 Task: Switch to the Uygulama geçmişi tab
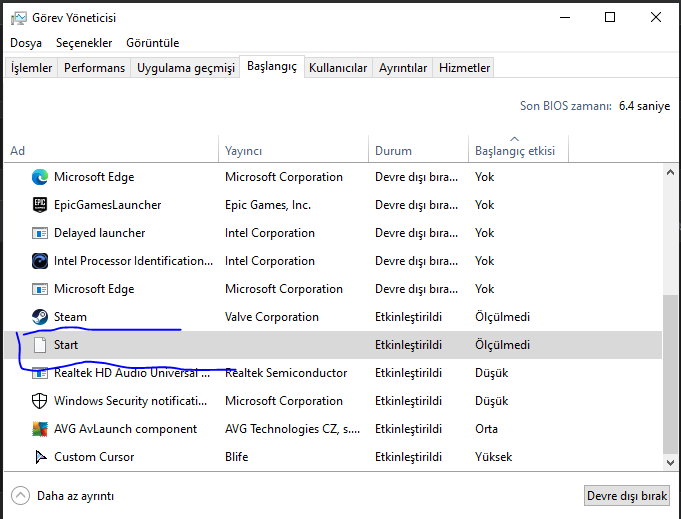185,68
